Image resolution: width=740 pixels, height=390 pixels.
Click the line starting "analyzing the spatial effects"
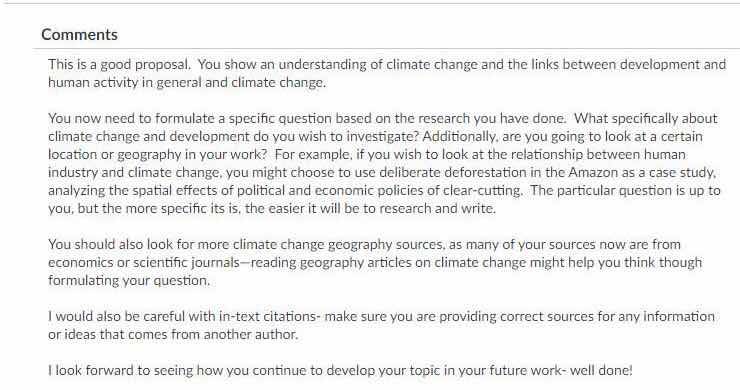384,190
